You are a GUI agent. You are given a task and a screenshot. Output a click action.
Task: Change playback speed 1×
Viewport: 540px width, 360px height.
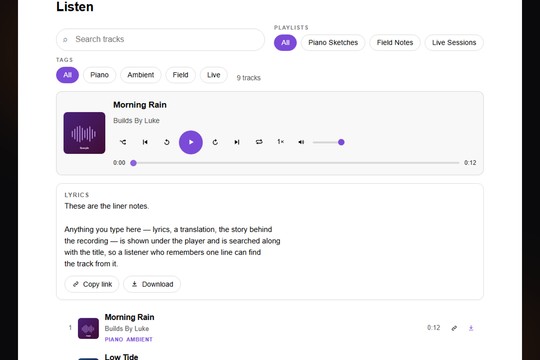[280, 142]
